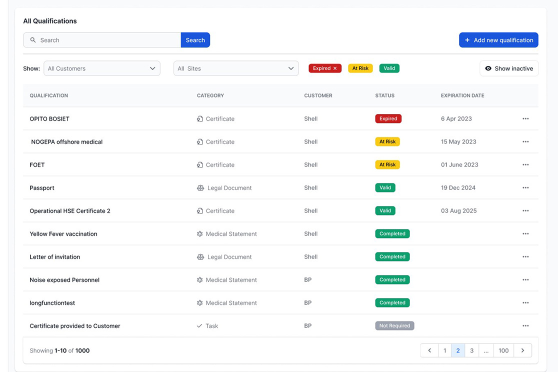
Task: Click the Certificate icon in OPITO BOSIET row
Action: 200,119
